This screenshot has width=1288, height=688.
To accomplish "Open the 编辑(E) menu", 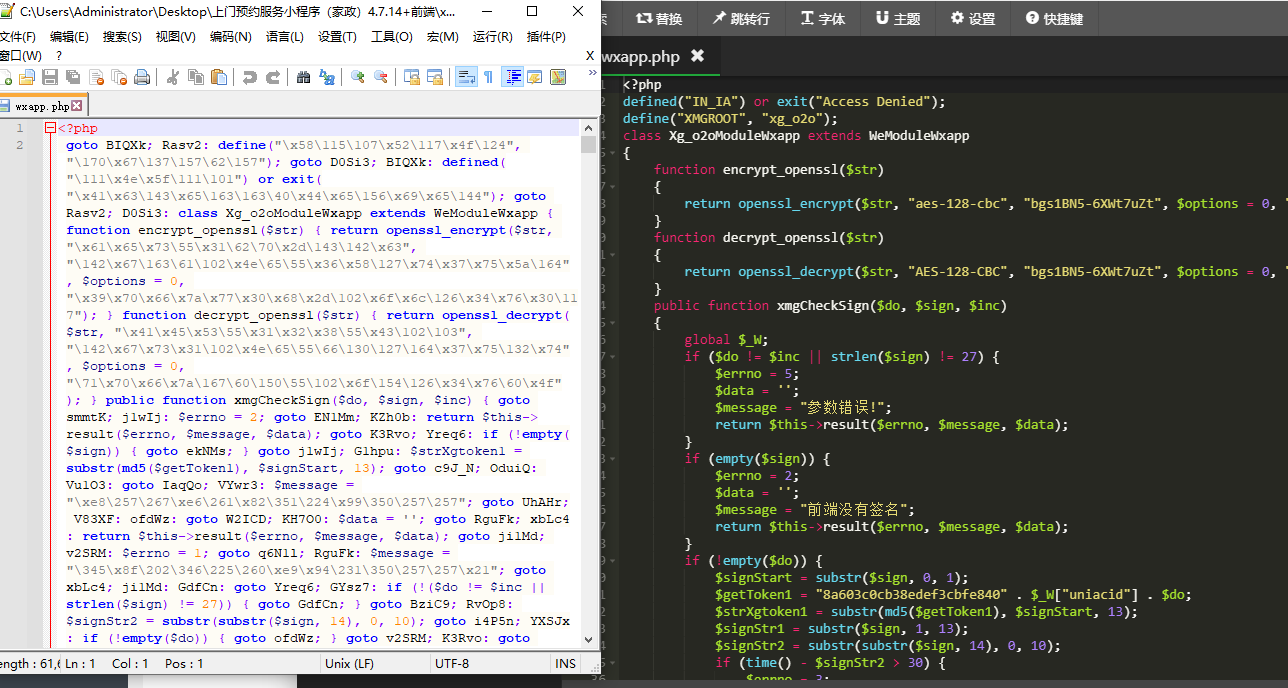I will tap(69, 37).
